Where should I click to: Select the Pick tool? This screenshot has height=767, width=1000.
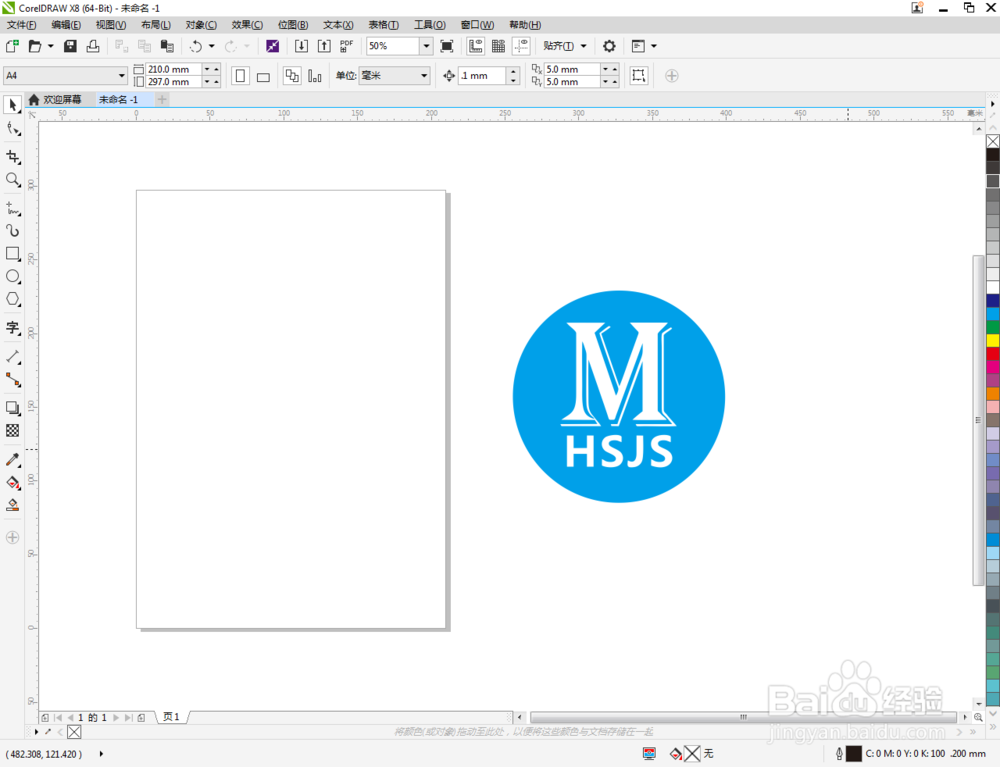pos(13,105)
